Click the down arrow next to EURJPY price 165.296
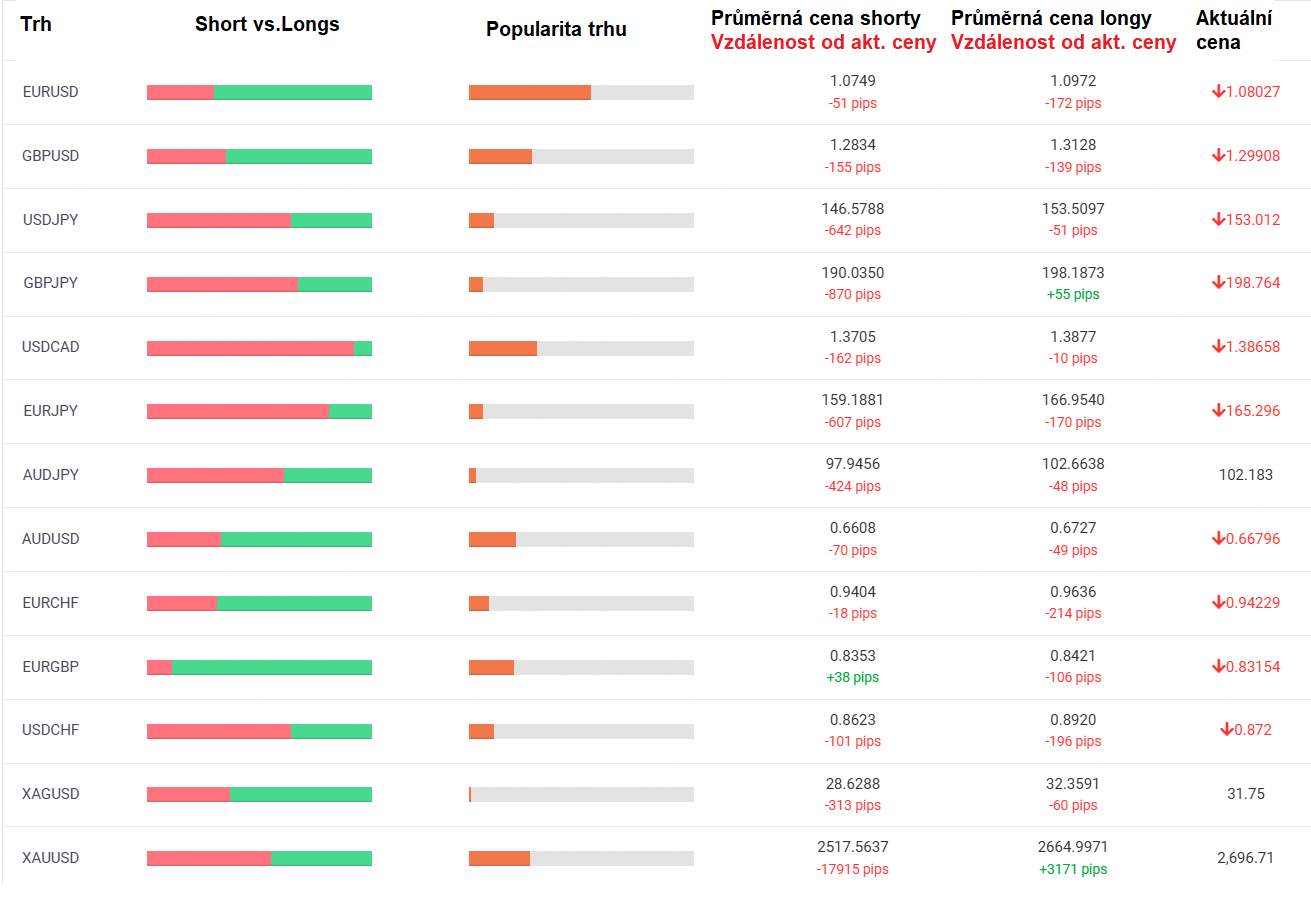The image size is (1311, 903). [x=1218, y=411]
